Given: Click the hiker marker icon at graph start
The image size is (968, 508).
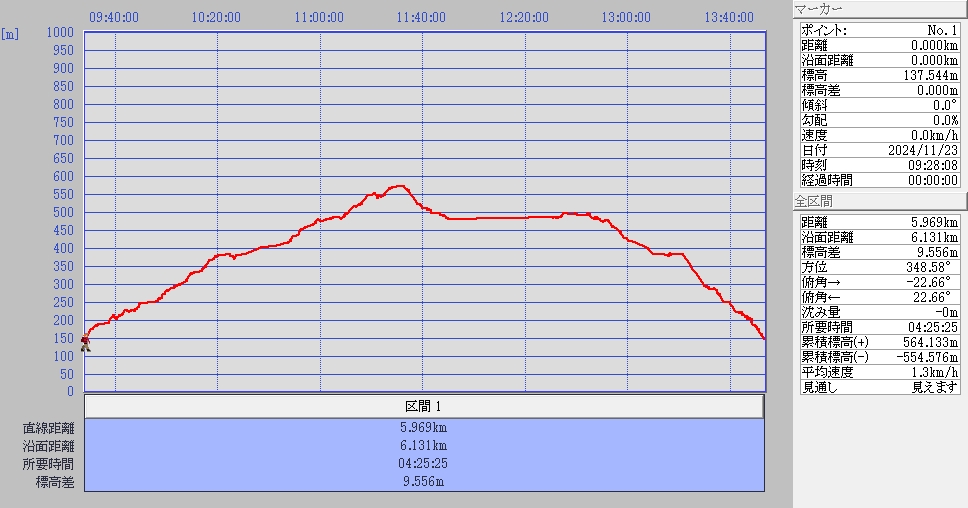Looking at the screenshot, I should (85, 343).
